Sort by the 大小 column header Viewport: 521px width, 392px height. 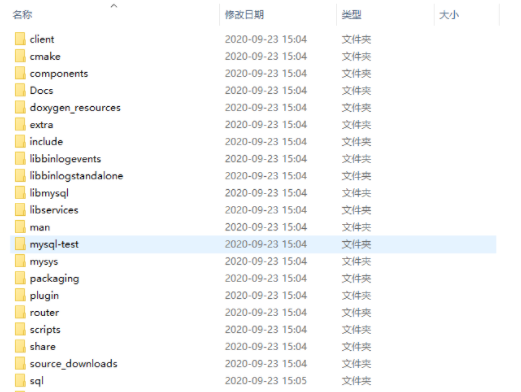point(449,15)
